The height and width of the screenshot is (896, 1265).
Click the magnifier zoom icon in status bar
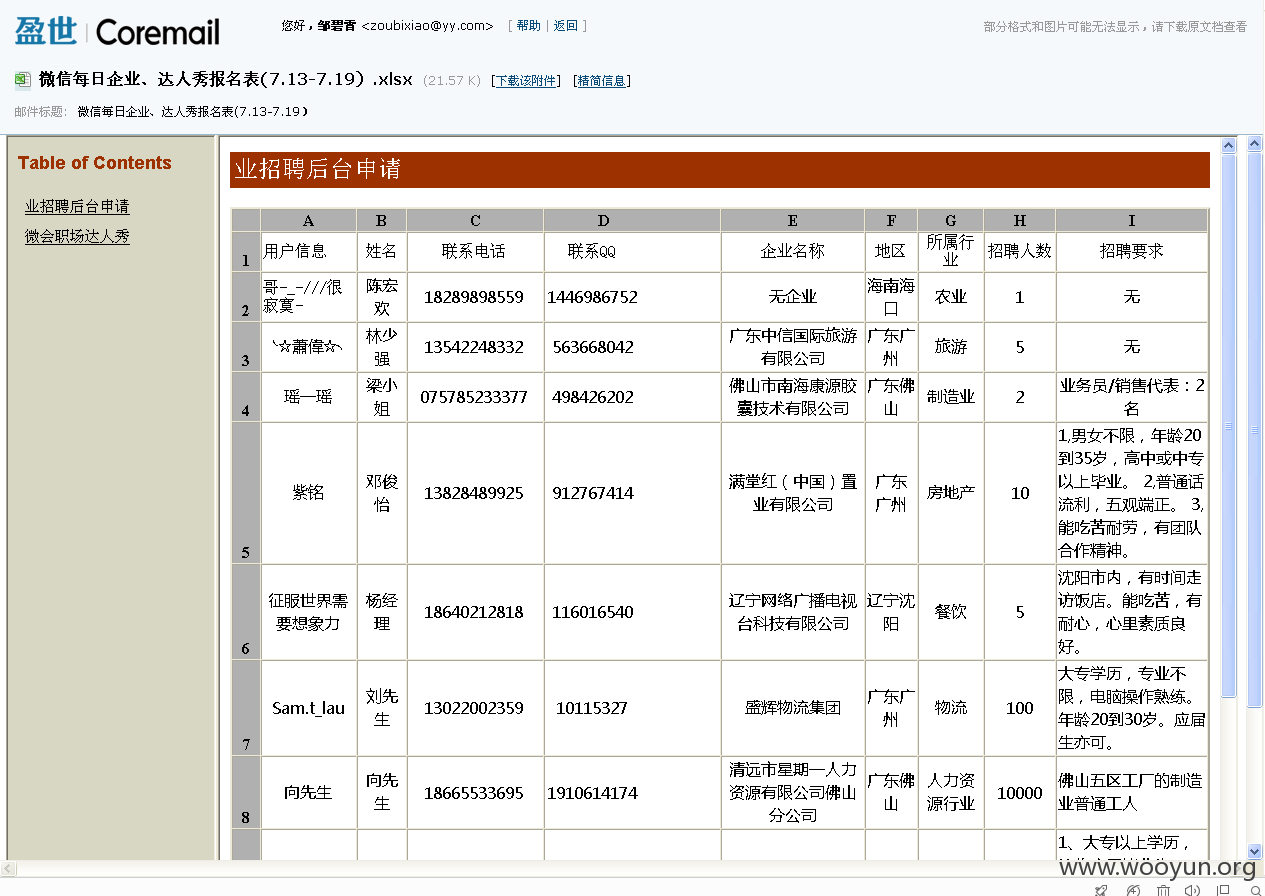coord(1256,890)
